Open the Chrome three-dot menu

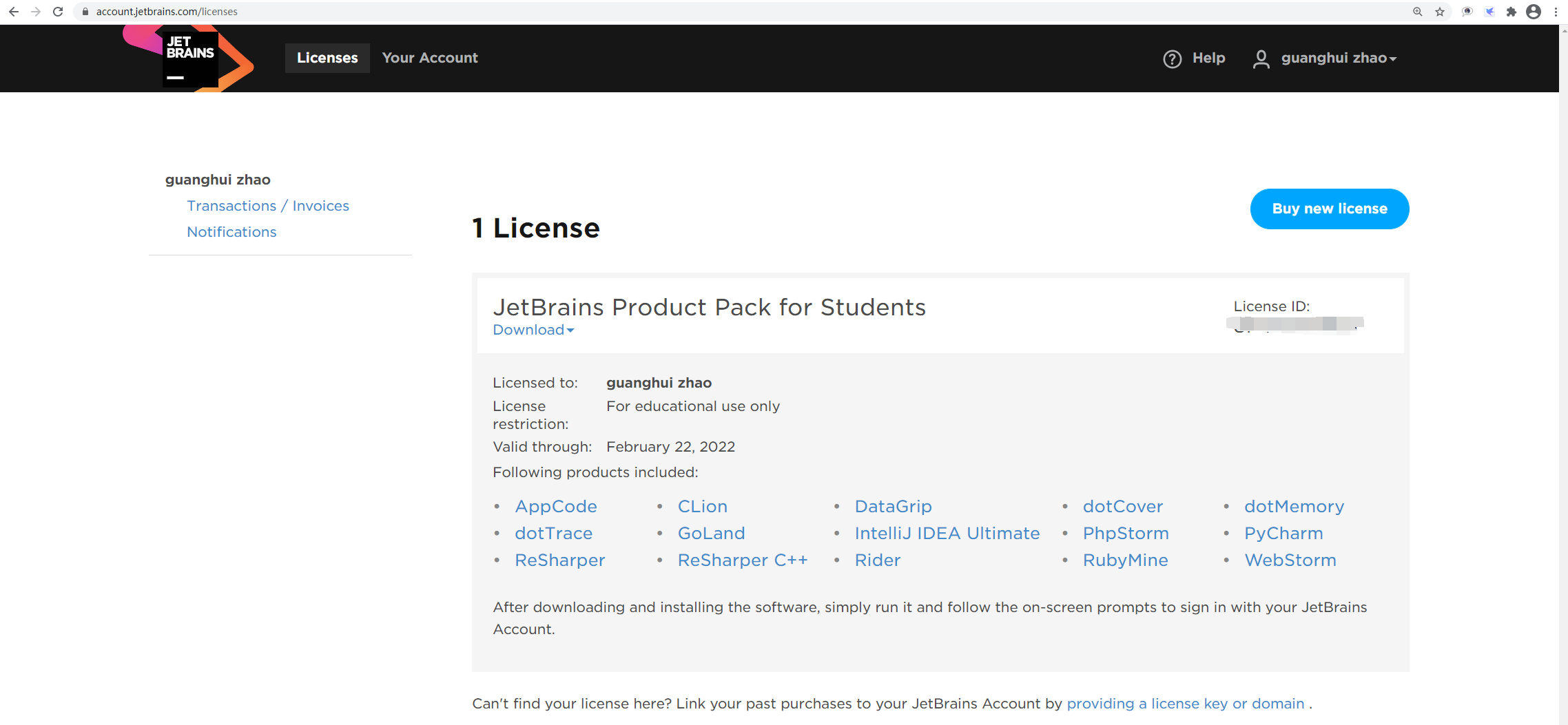[x=1556, y=12]
